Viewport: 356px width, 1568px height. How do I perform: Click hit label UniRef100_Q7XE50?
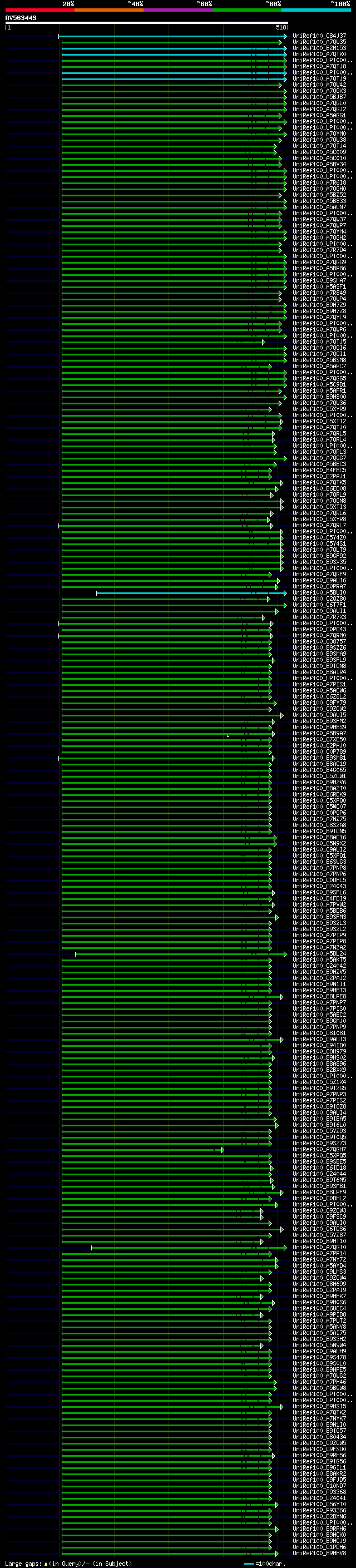click(x=319, y=739)
